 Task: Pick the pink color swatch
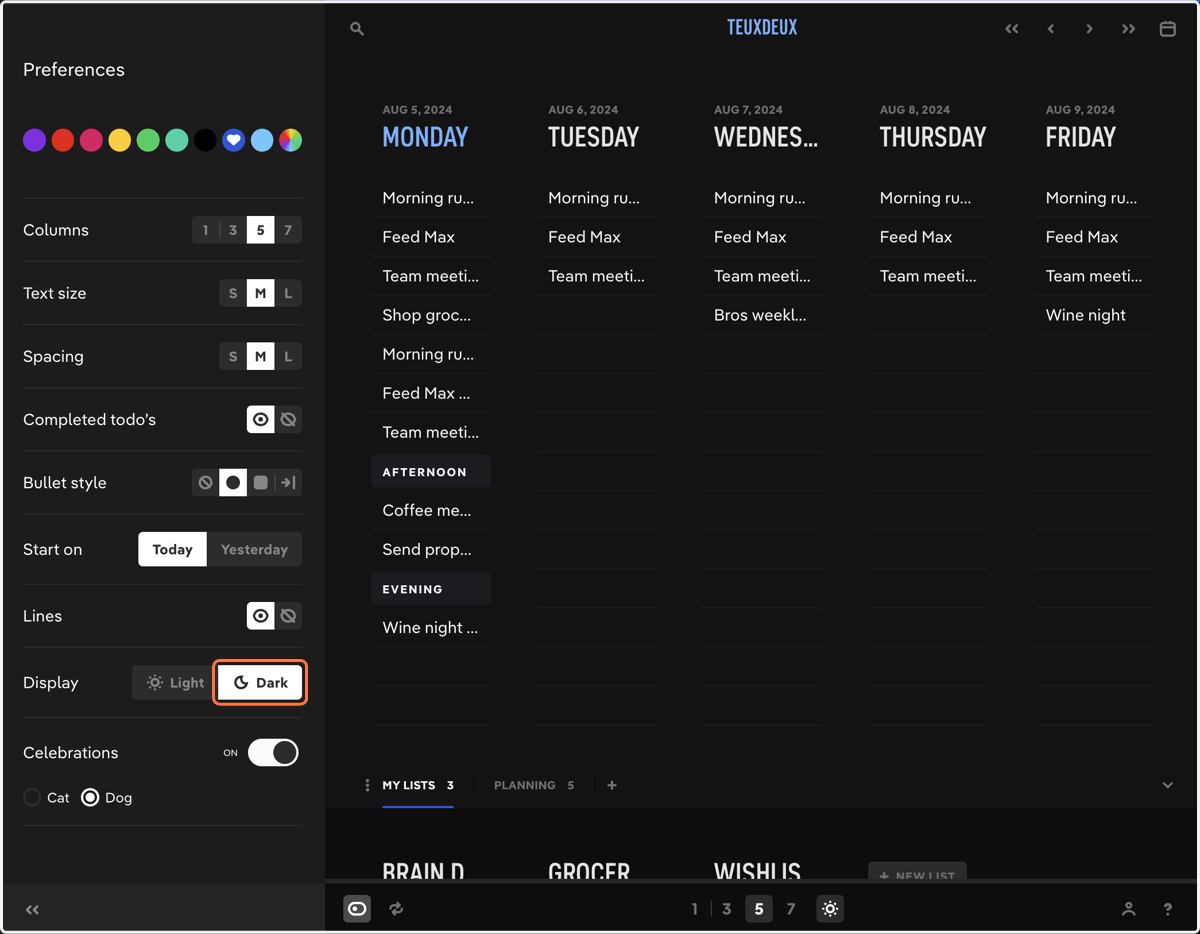click(x=91, y=141)
